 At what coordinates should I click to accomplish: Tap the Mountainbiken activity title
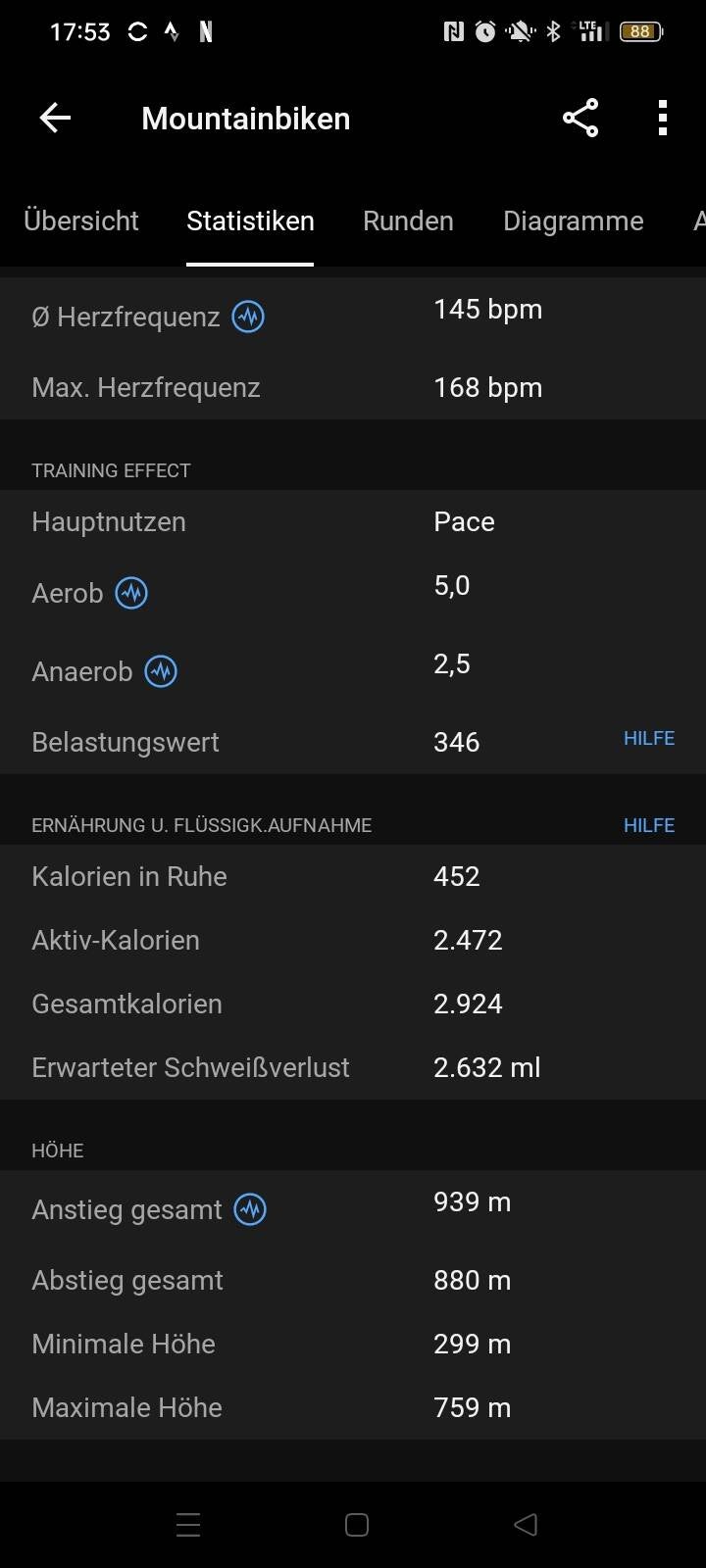click(x=245, y=119)
